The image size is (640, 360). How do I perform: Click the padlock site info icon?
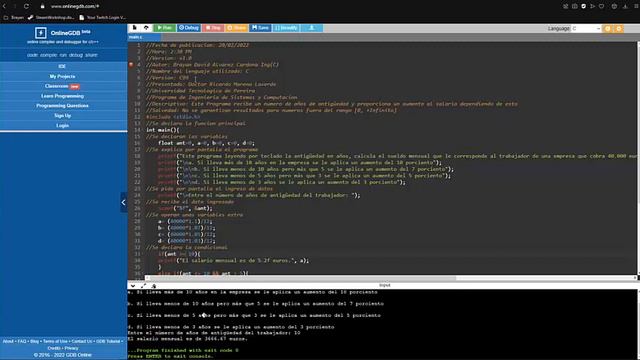[42, 6]
